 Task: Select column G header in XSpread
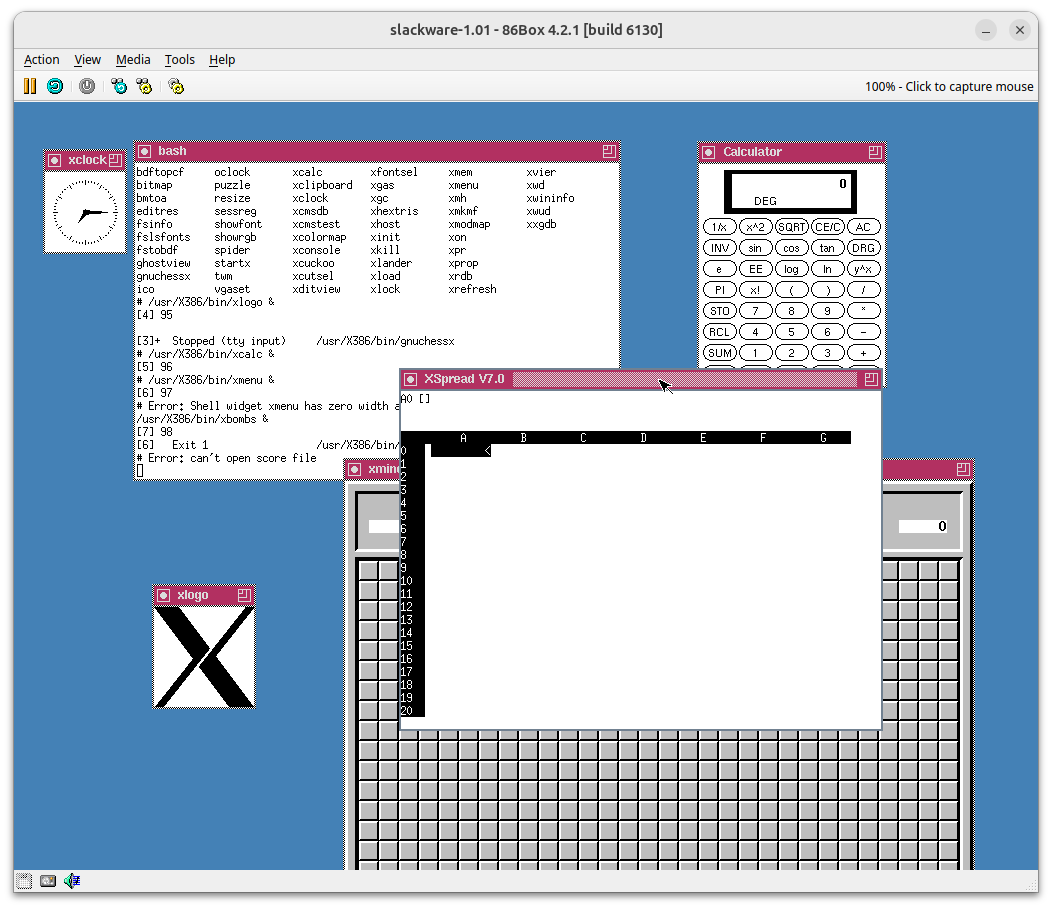tap(823, 437)
